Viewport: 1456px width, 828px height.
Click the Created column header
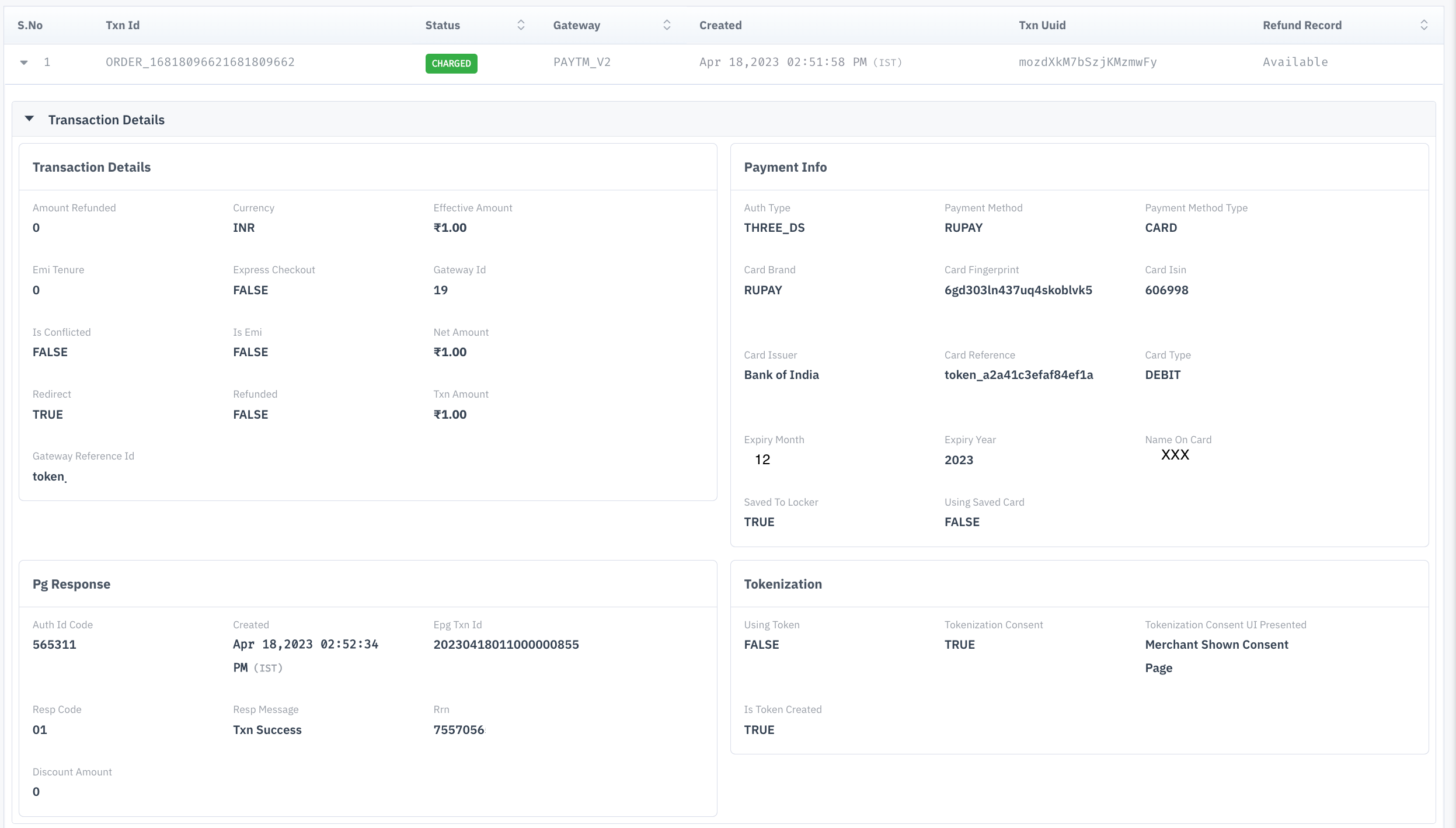pos(720,25)
